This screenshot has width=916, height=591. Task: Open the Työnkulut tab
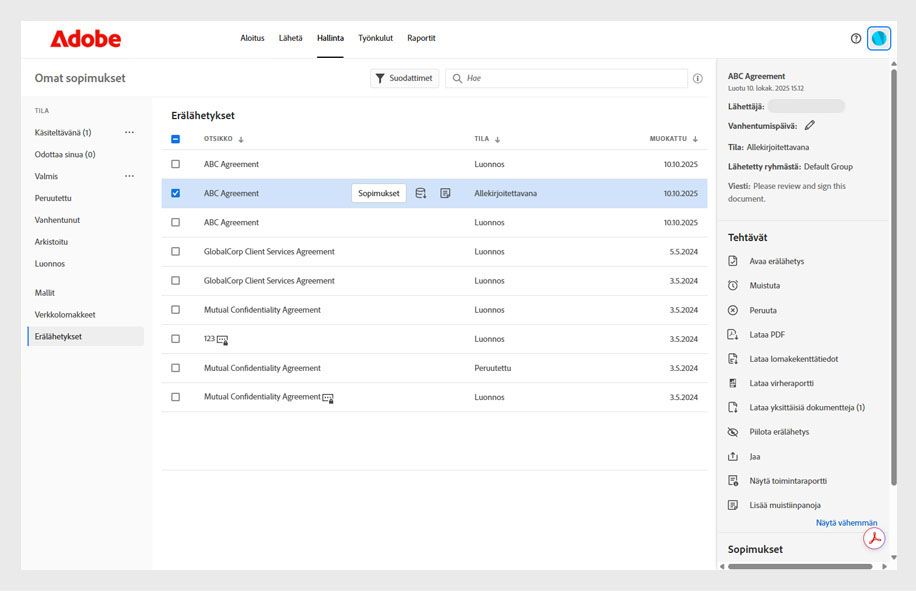(375, 38)
